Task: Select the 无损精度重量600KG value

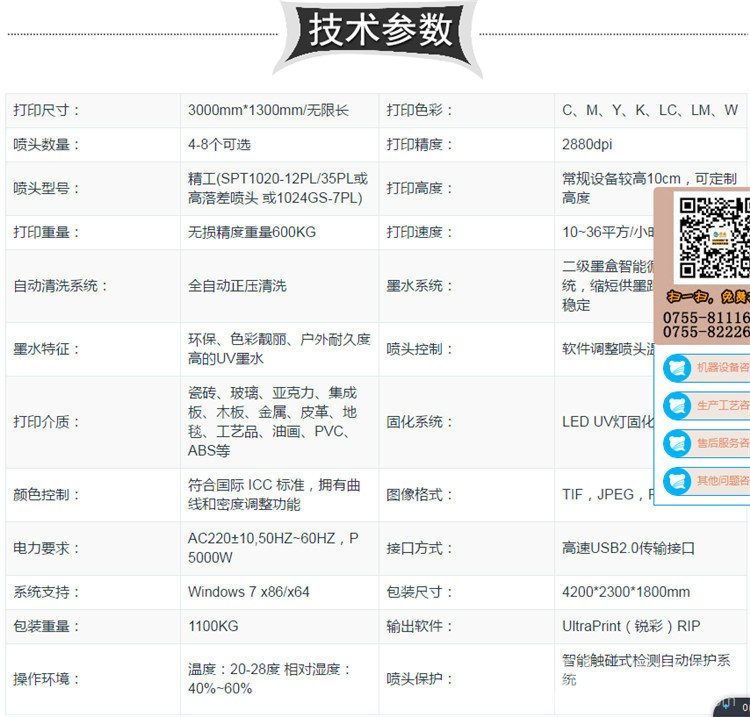Action: tap(252, 232)
